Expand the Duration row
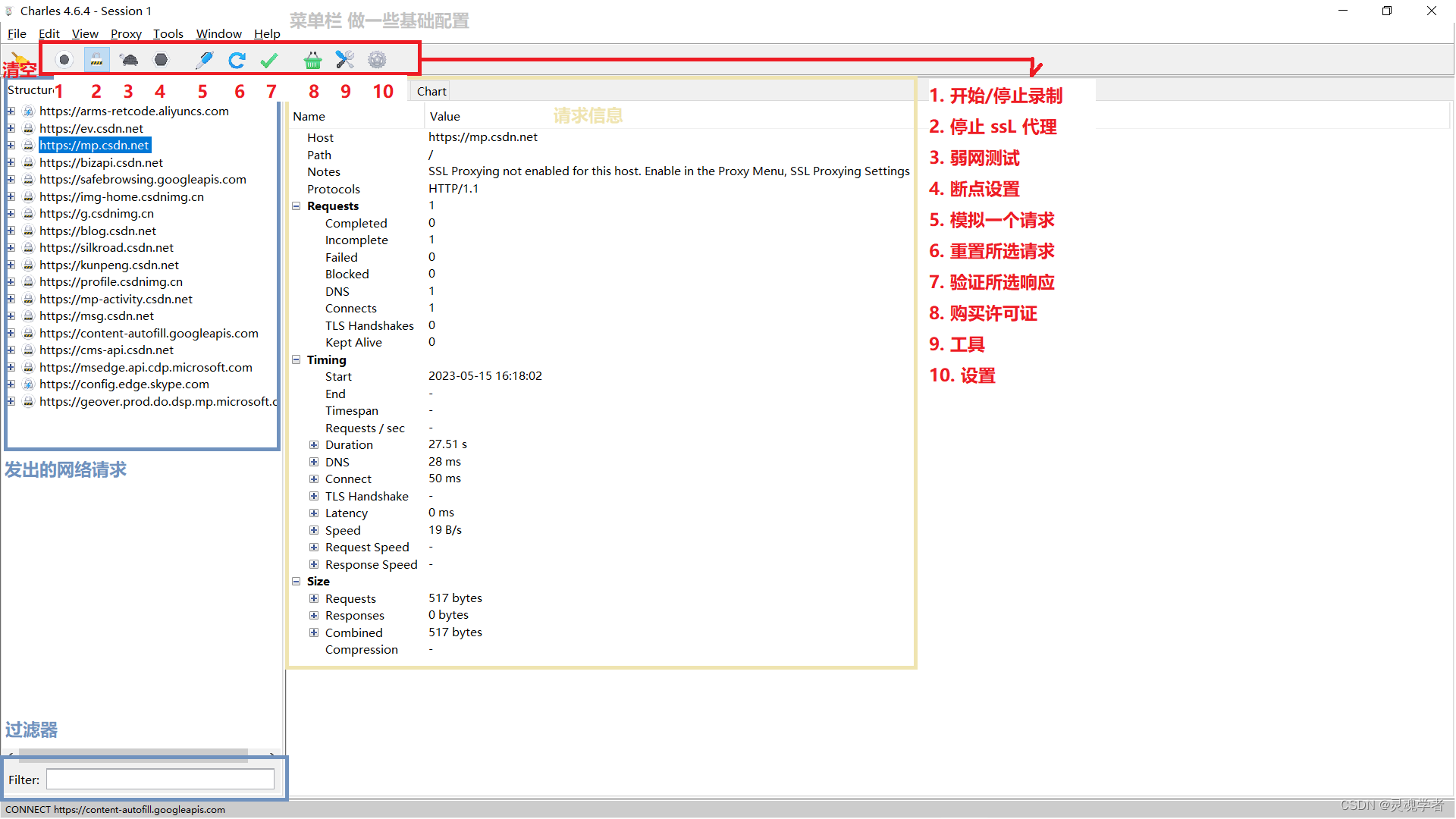This screenshot has height=819, width=1456. (314, 445)
